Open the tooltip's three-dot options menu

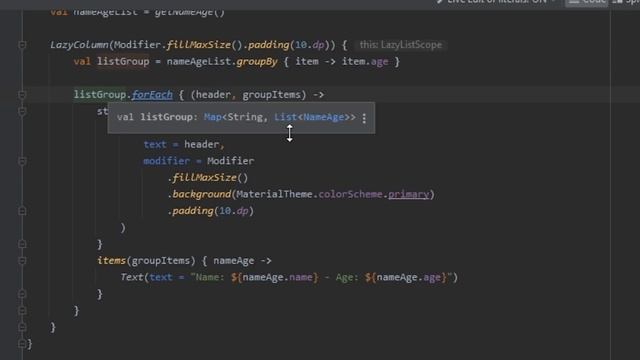click(364, 118)
